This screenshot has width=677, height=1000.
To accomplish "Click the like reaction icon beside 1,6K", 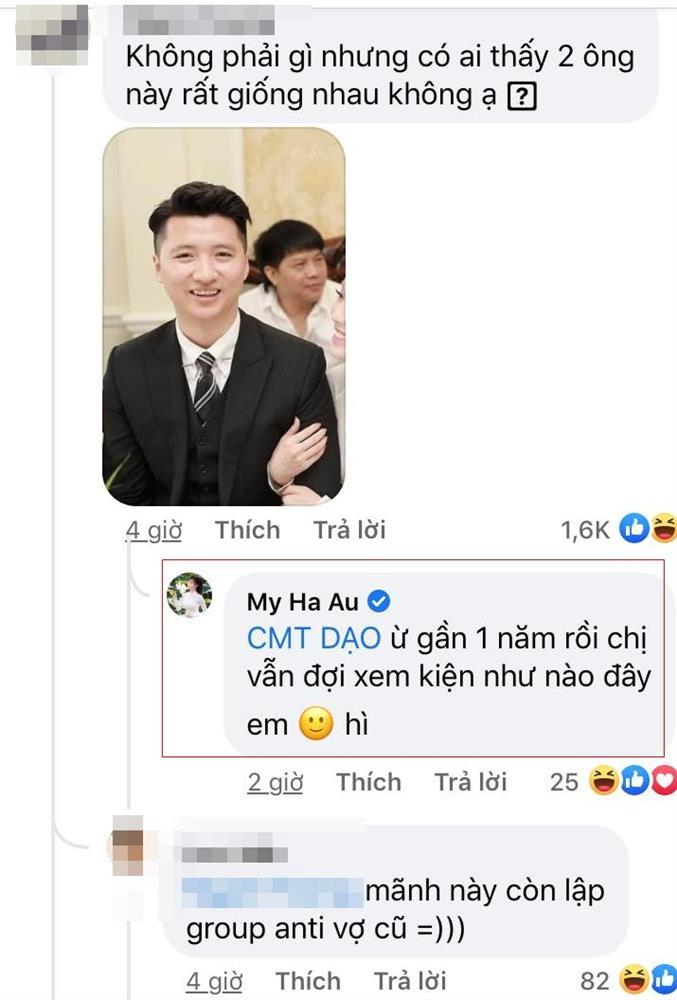I will 634,529.
